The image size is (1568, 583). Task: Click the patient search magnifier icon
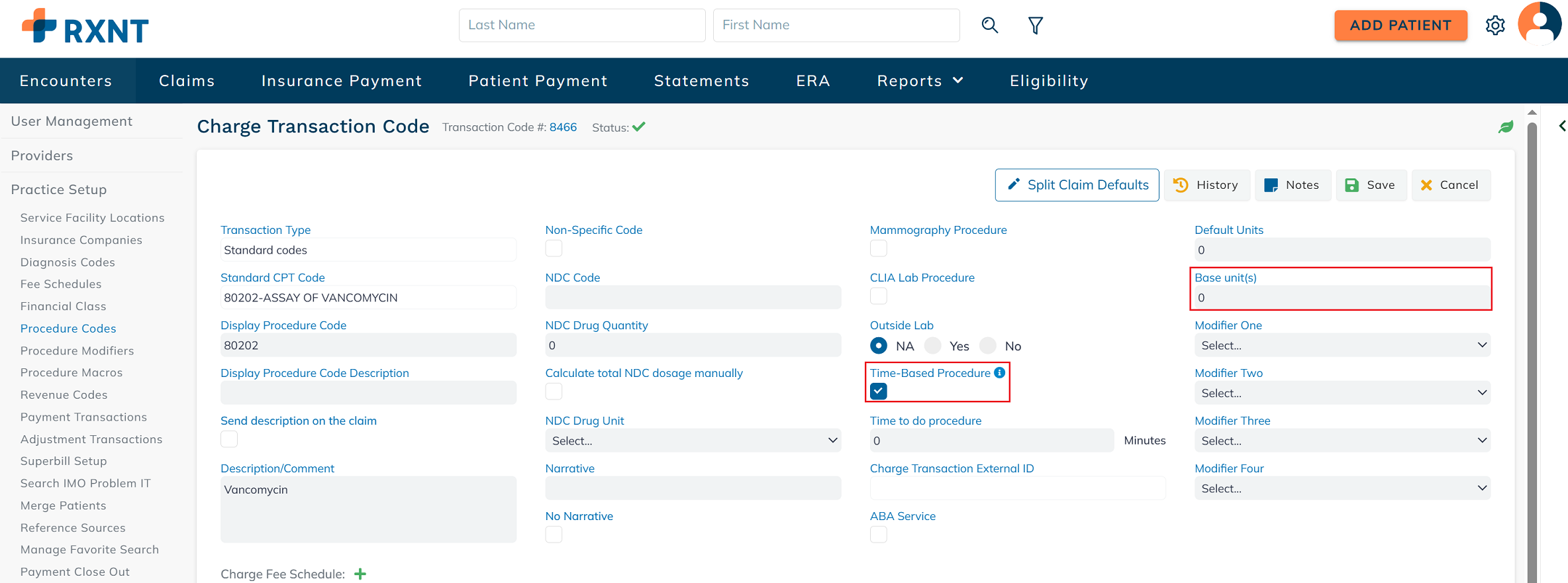[x=989, y=25]
